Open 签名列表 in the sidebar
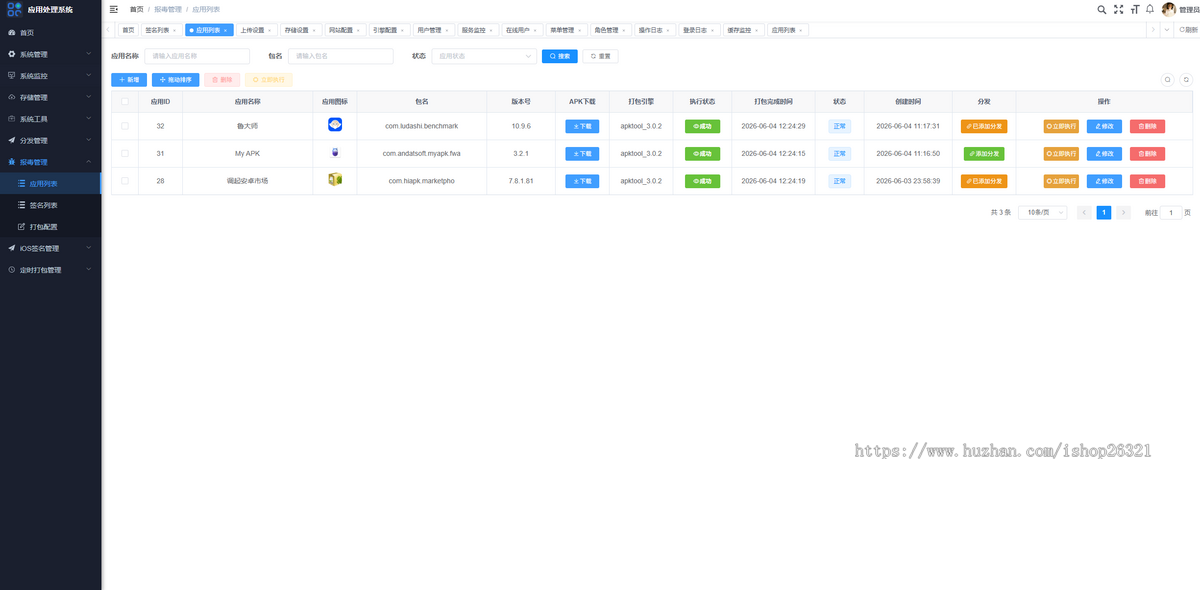Viewport: 1200px width, 590px height. click(x=50, y=205)
